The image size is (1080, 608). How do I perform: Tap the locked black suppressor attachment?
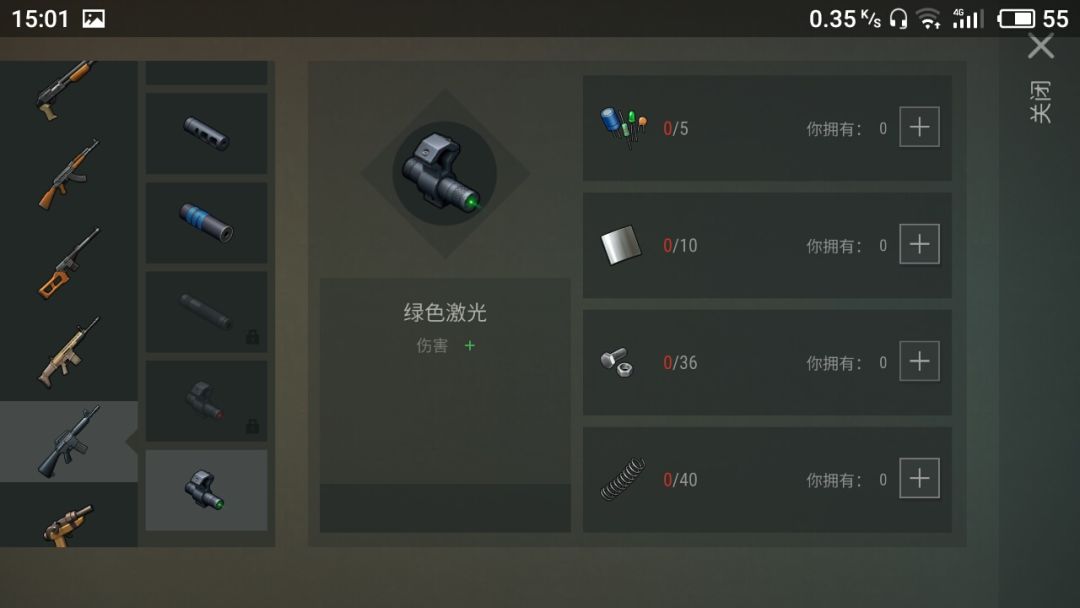[x=207, y=311]
